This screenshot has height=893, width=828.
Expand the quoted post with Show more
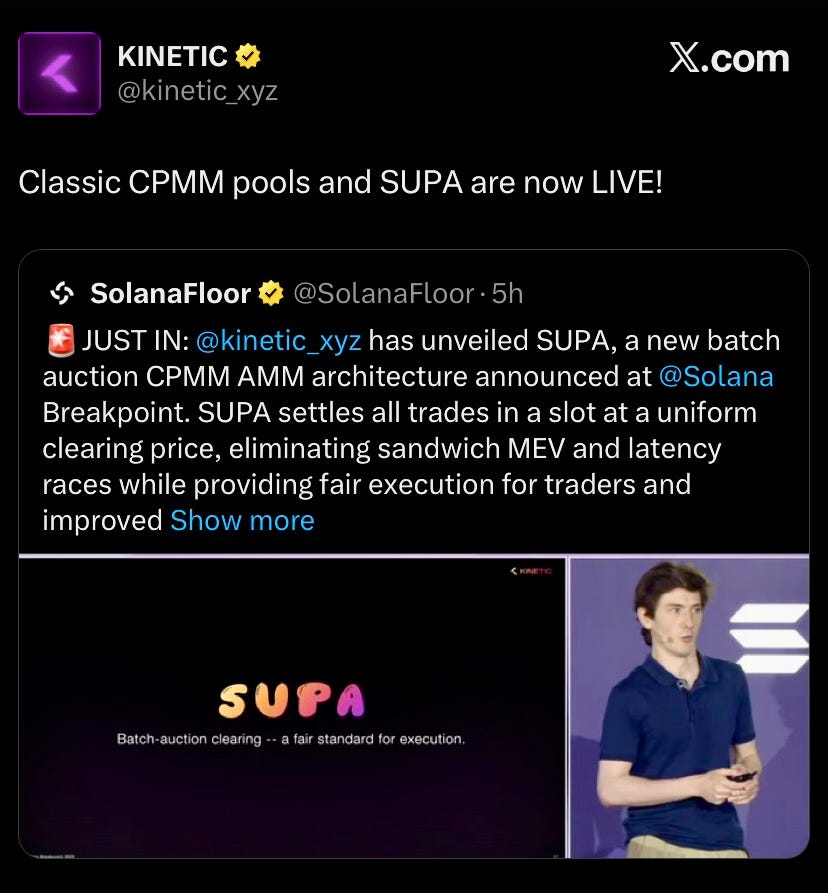pos(242,521)
